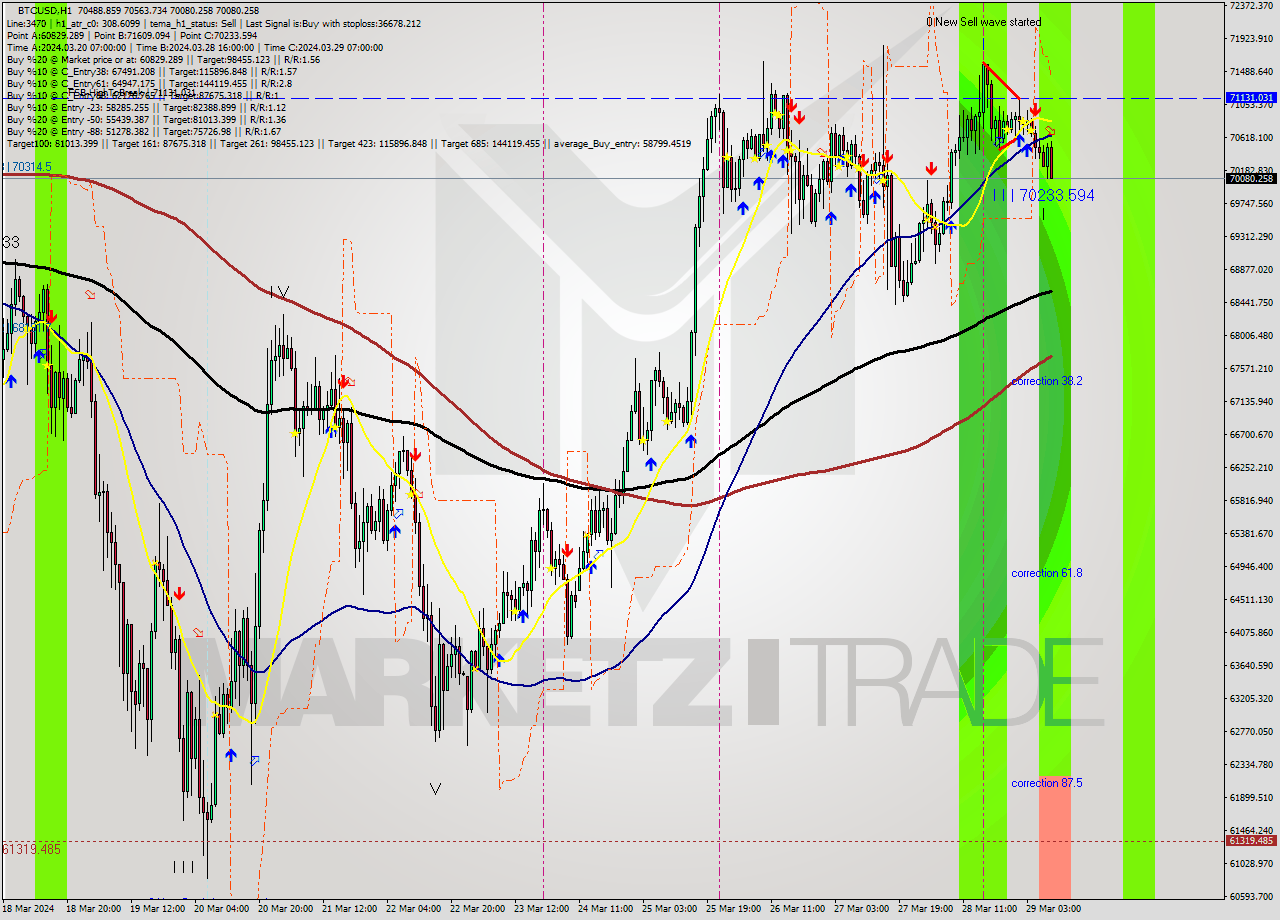
Task: Select the red '61319.485' label at chart left
Action: [32, 848]
